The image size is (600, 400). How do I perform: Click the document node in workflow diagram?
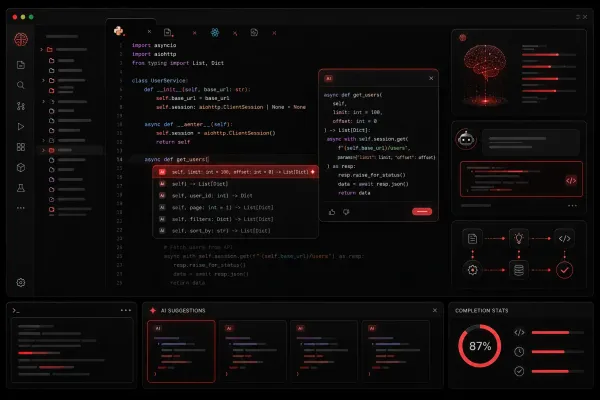click(x=472, y=238)
